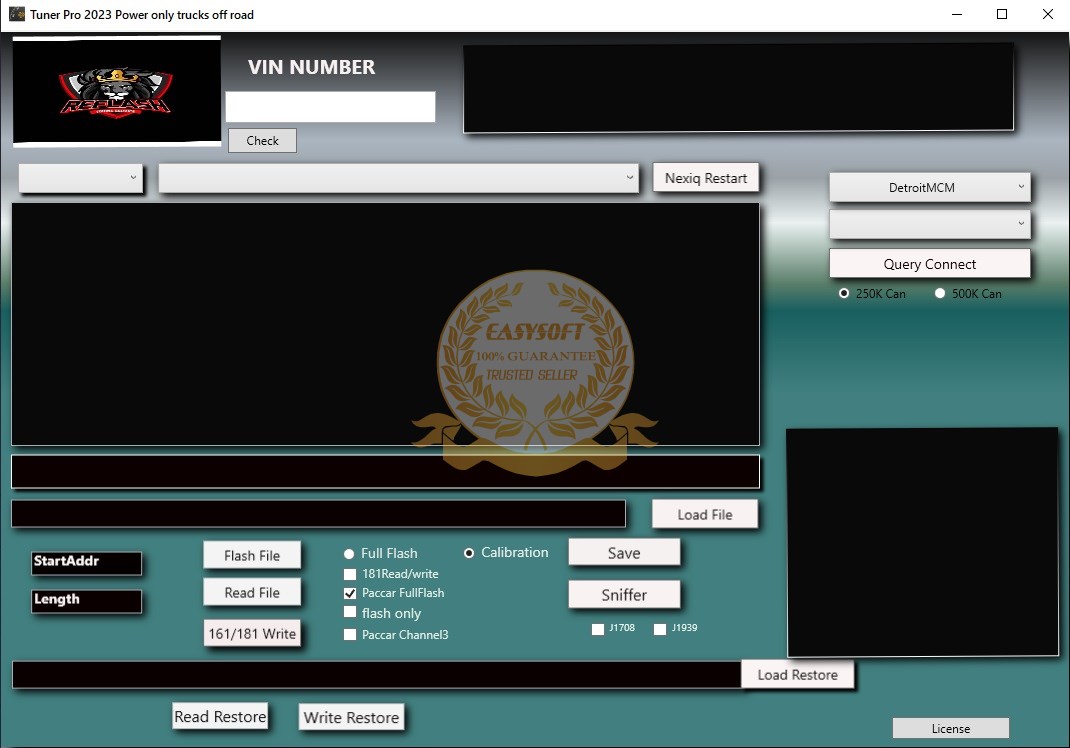Open the DetroitMCM dropdown

929,187
